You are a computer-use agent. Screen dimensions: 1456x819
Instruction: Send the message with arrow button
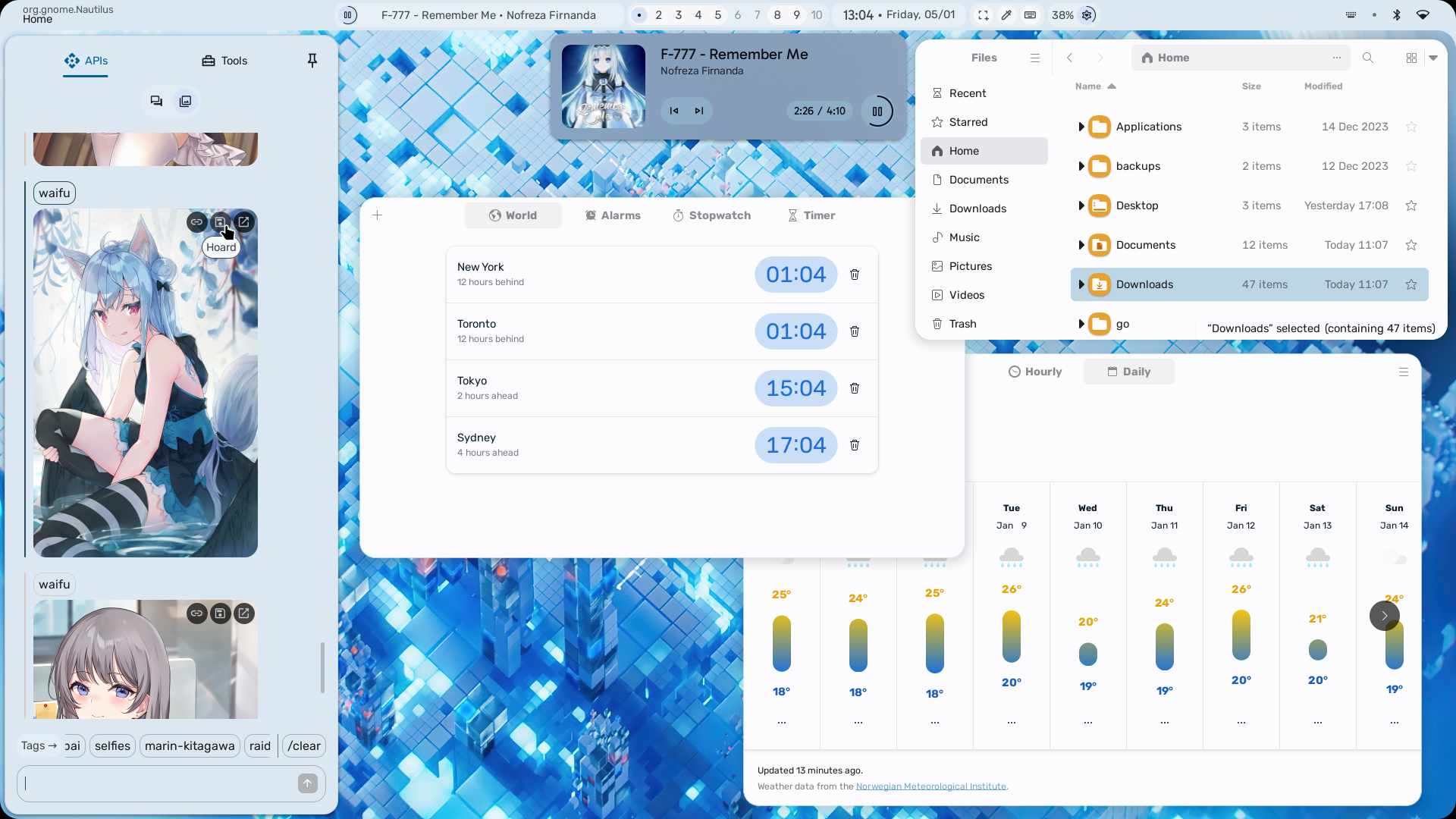point(308,783)
